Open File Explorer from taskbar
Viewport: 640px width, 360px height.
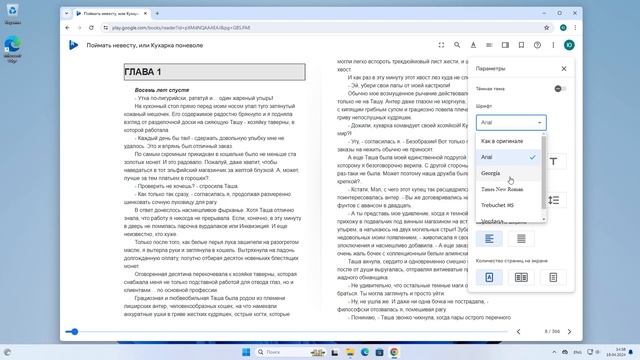click(350, 352)
